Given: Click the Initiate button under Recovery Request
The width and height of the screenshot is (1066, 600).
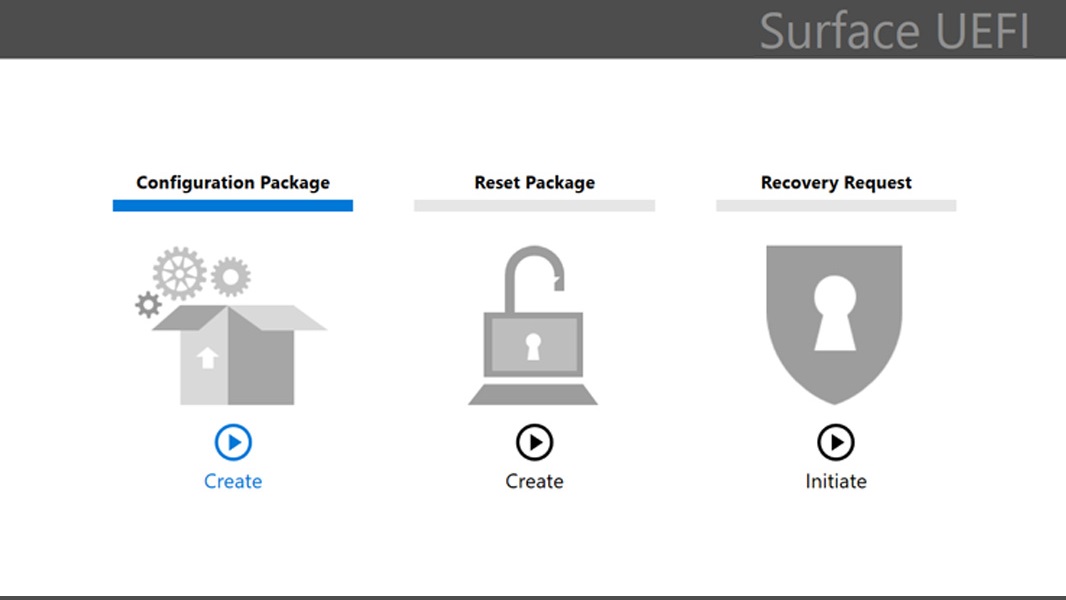Looking at the screenshot, I should pos(835,481).
